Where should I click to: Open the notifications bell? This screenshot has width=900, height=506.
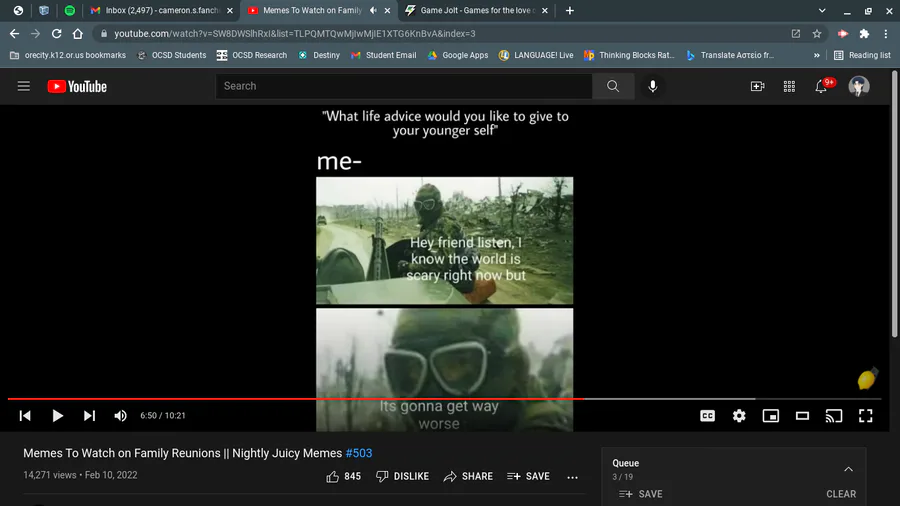tap(822, 86)
